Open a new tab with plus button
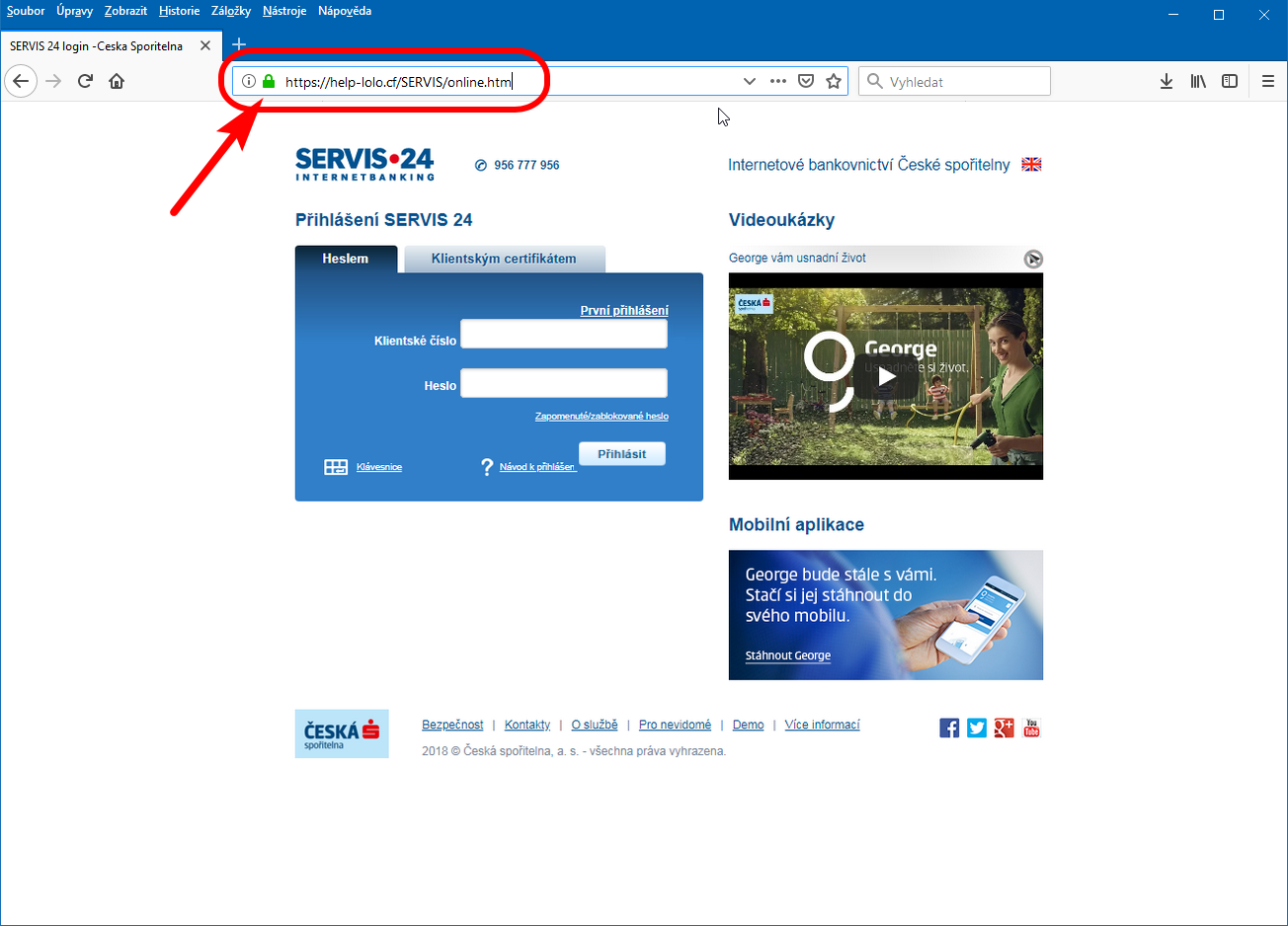1288x926 pixels. pyautogui.click(x=239, y=44)
